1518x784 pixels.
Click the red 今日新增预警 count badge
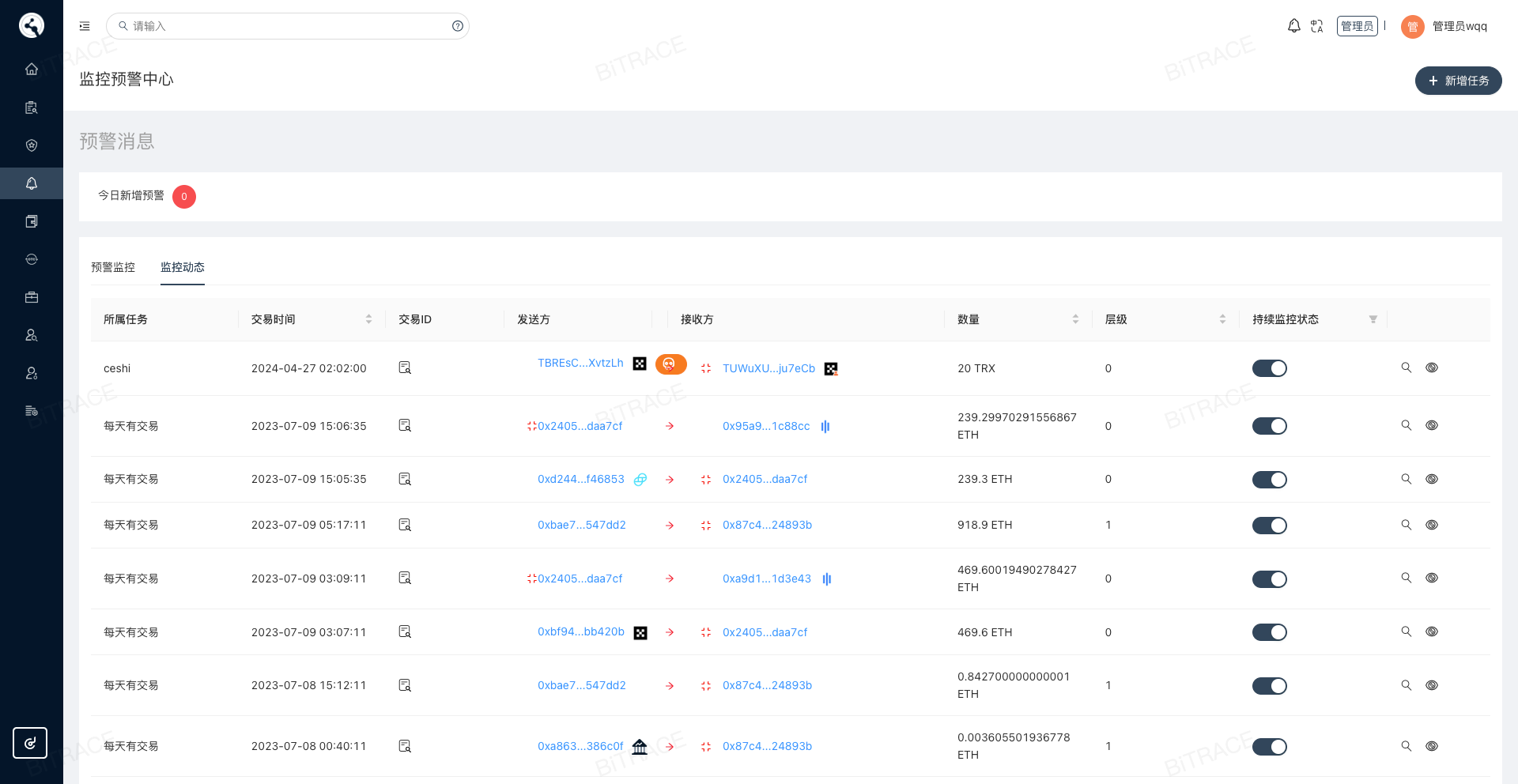(x=184, y=197)
